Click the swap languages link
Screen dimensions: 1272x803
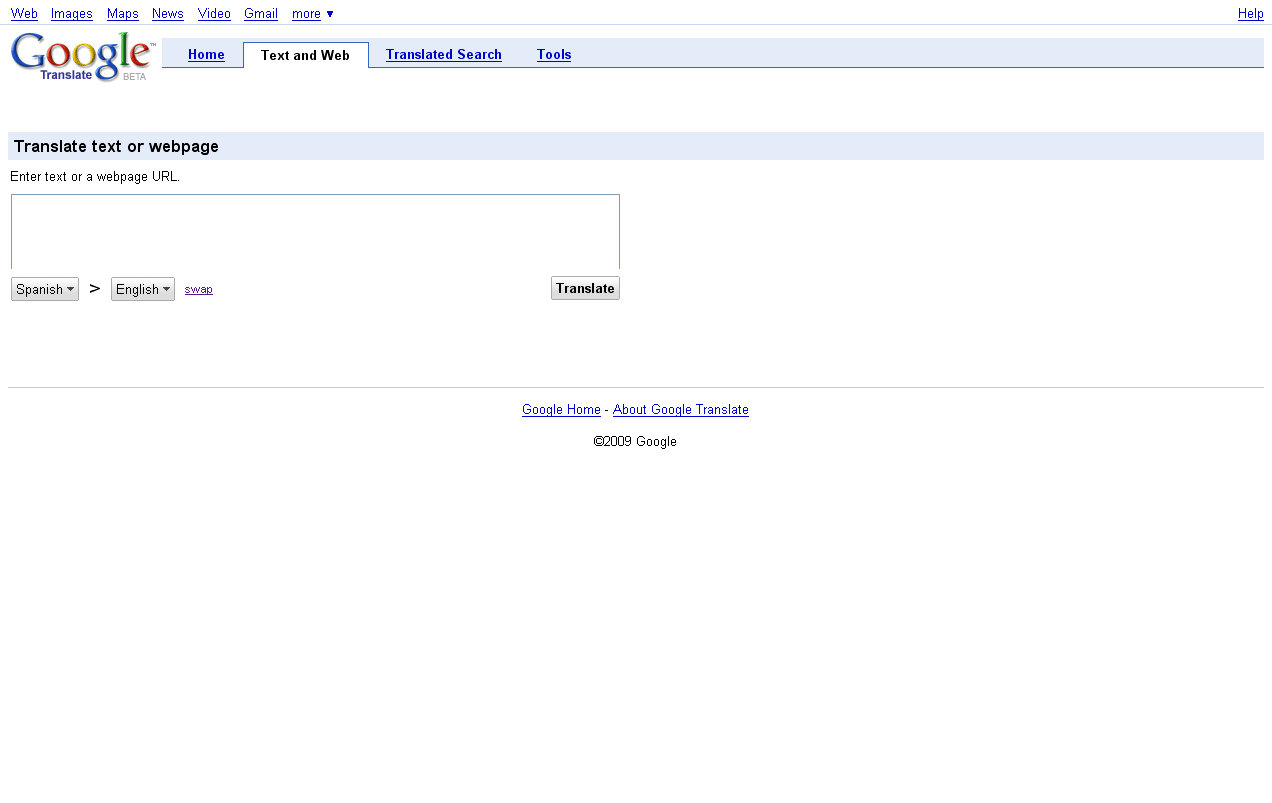pos(199,289)
